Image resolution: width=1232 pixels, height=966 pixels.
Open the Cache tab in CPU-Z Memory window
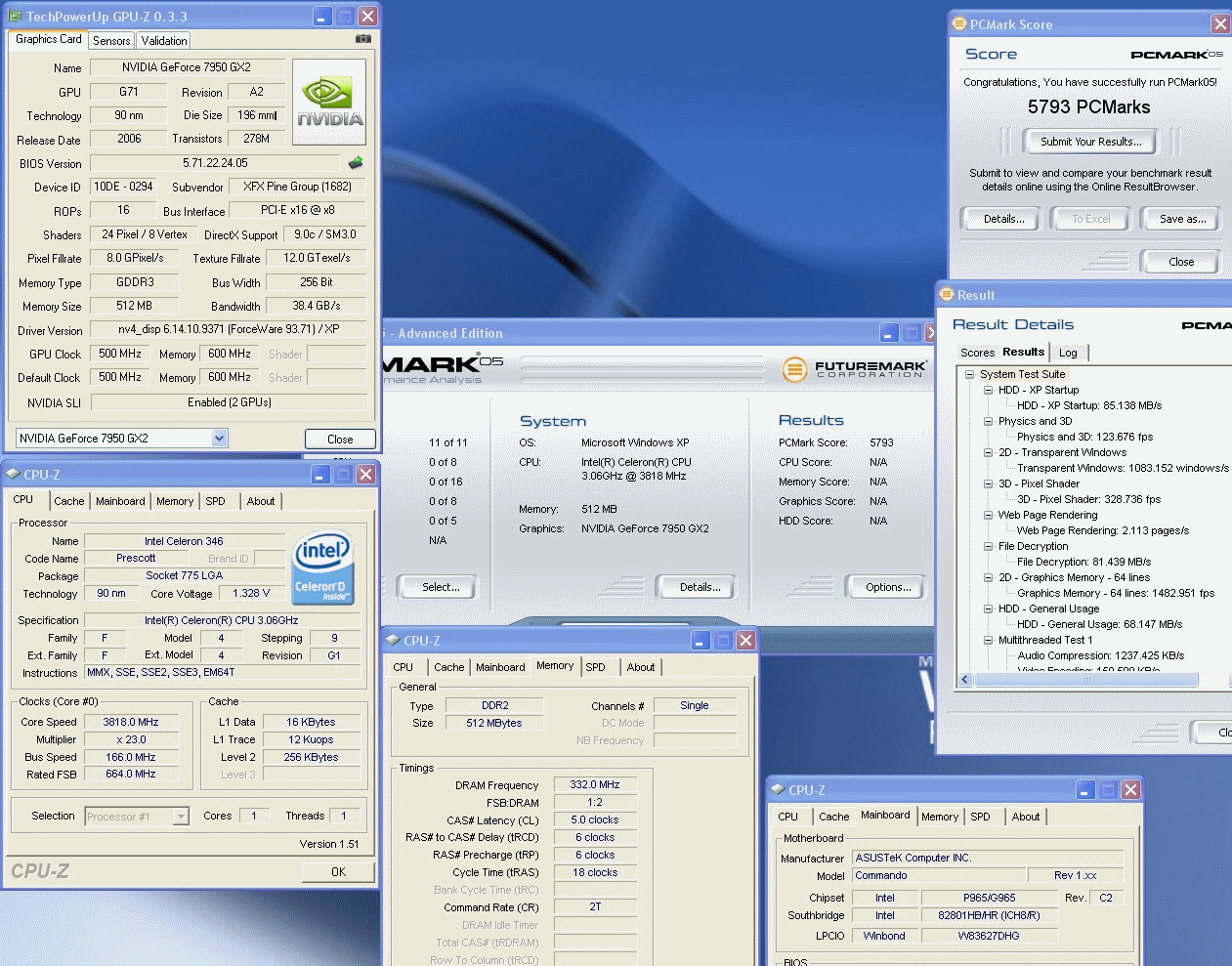(448, 667)
